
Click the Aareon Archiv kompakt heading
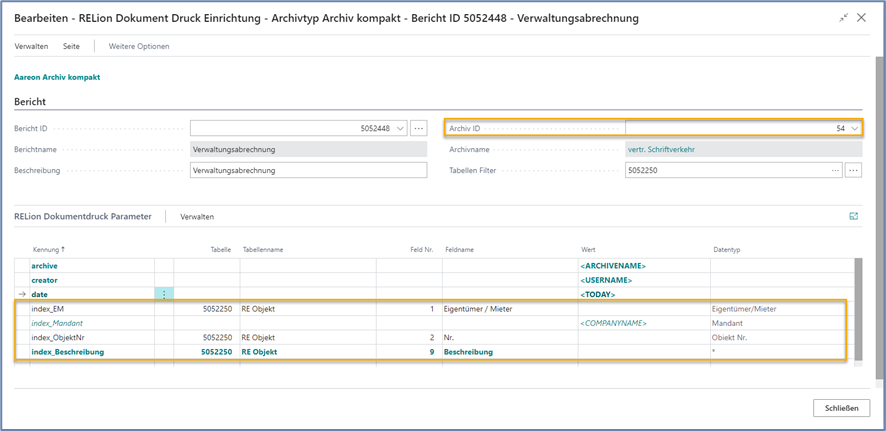pos(57,77)
